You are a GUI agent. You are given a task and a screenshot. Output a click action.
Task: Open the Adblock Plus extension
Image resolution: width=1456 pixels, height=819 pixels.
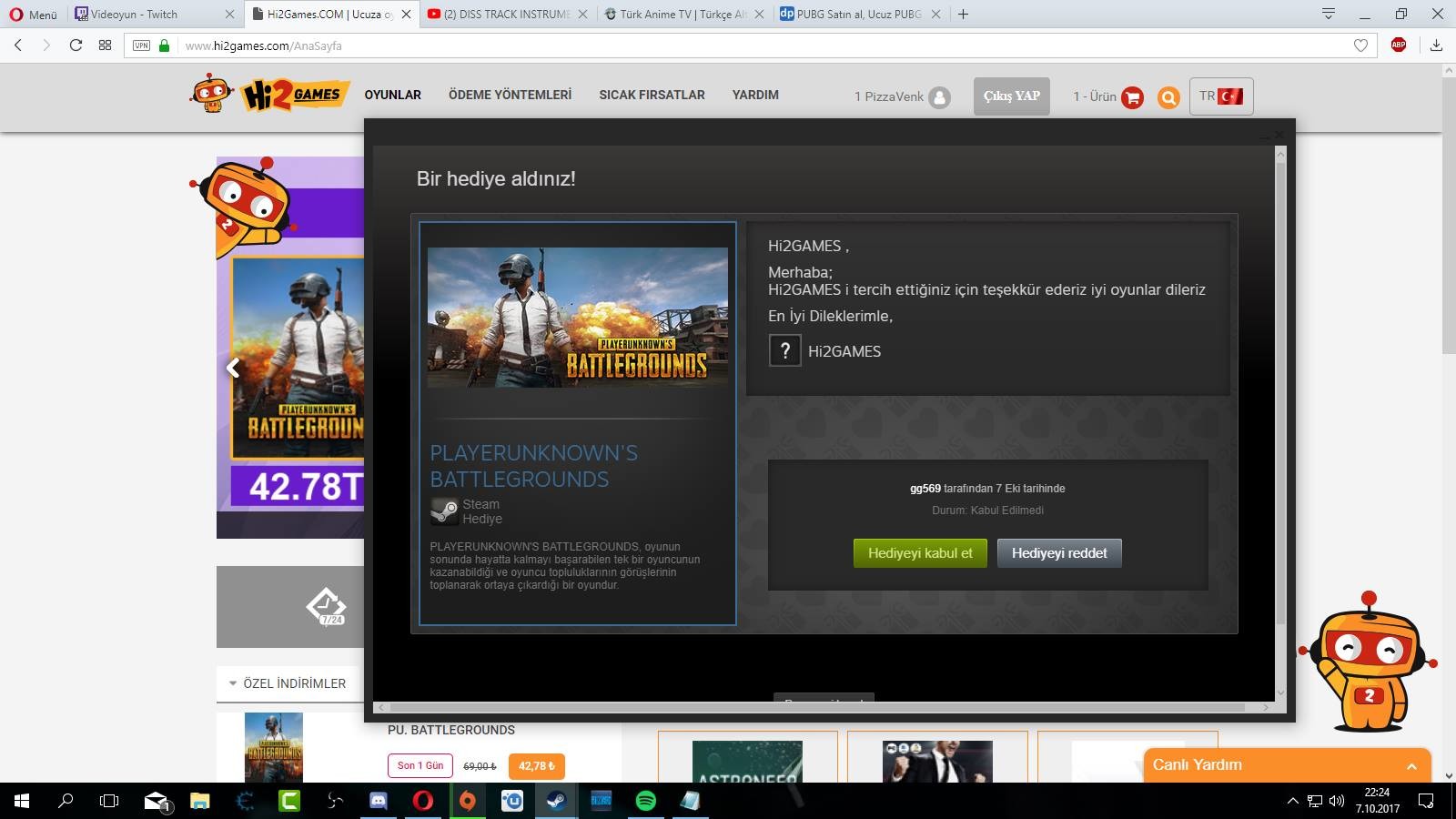(1399, 45)
